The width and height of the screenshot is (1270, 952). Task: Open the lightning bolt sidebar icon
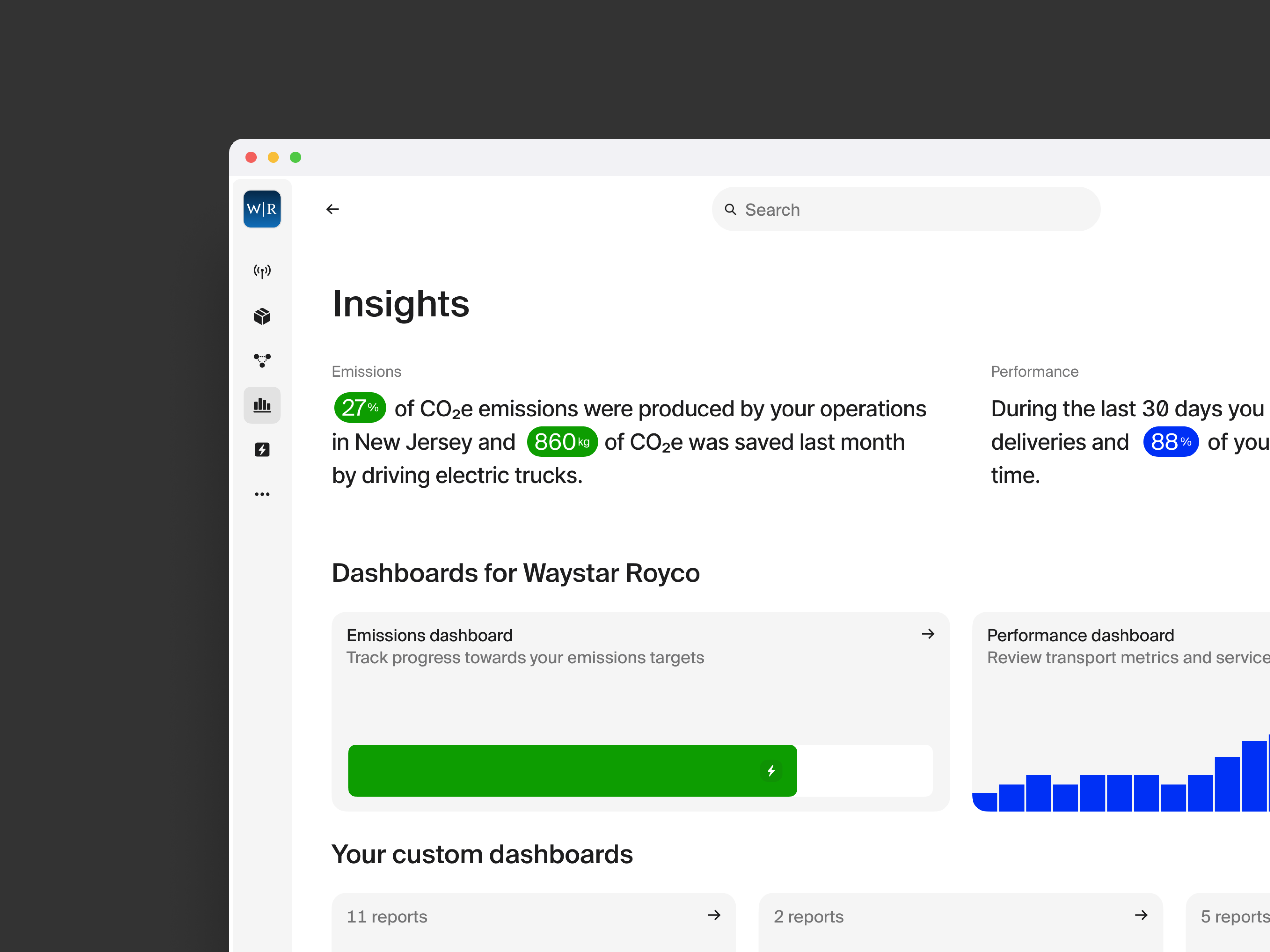pos(262,449)
